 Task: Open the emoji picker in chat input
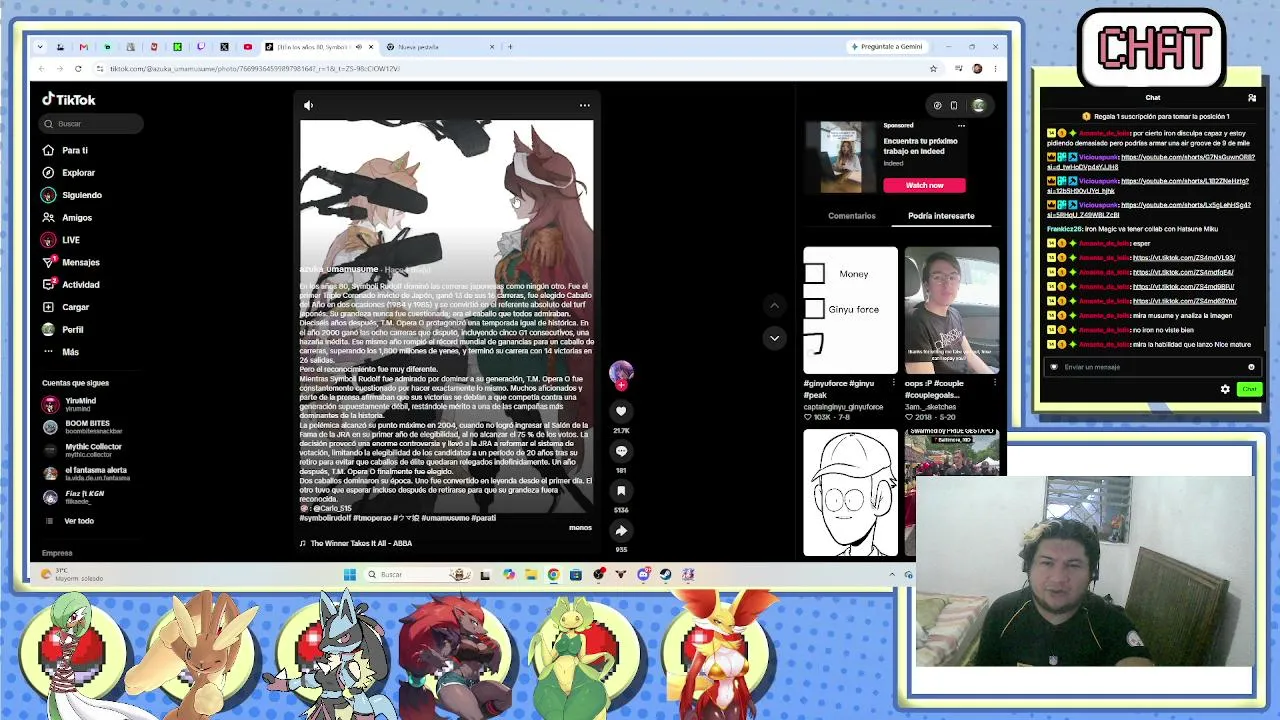click(x=1251, y=367)
